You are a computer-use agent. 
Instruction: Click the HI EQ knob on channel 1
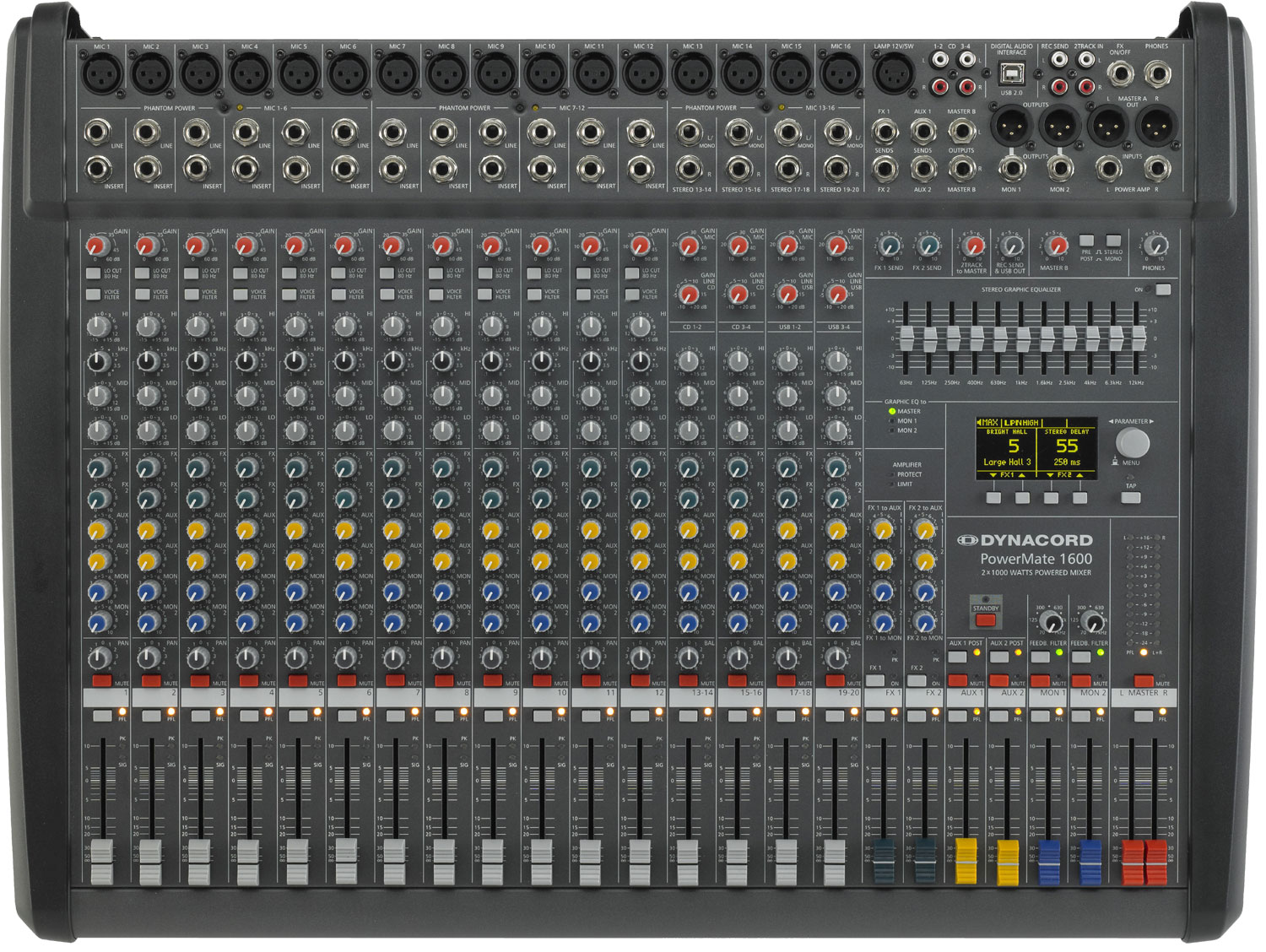pos(99,326)
